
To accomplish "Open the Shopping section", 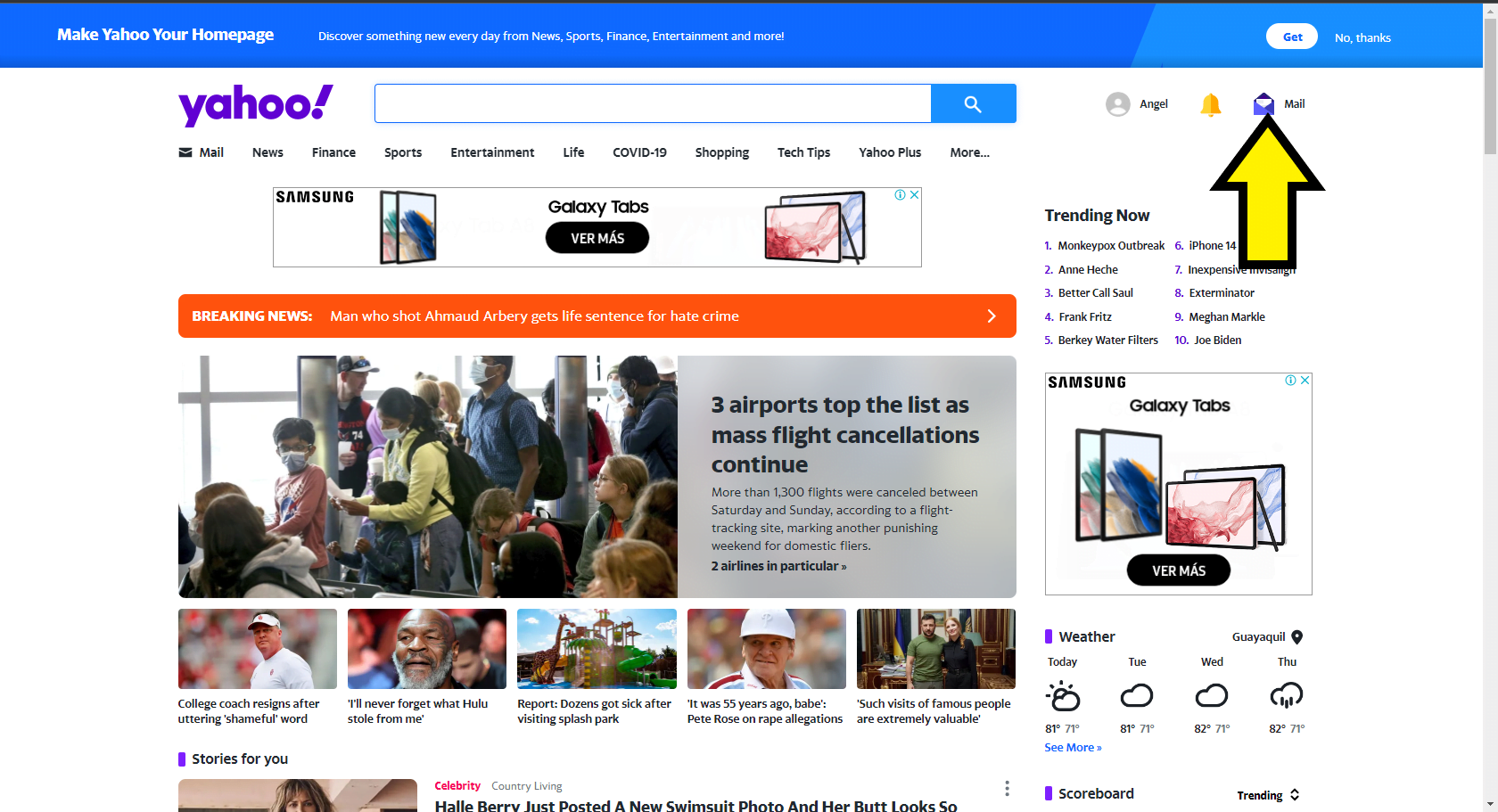I will (x=722, y=152).
